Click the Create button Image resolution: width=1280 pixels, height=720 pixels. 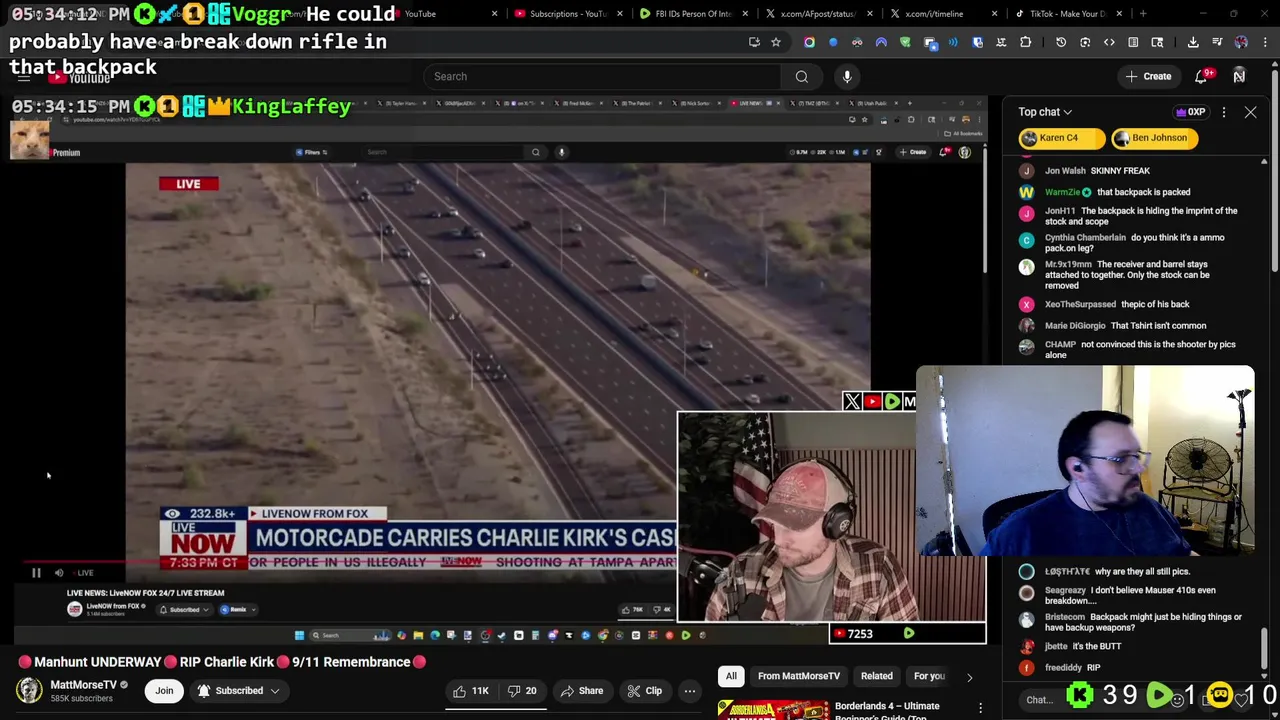coord(1148,77)
